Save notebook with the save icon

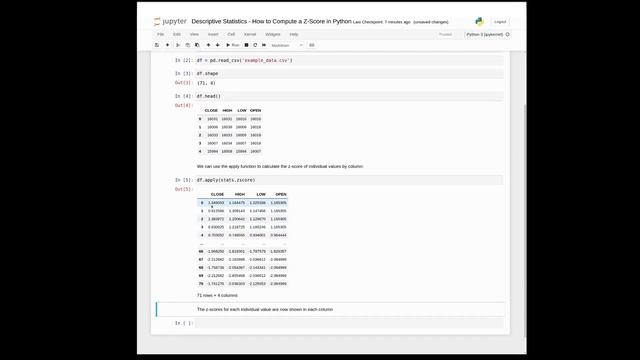click(157, 45)
